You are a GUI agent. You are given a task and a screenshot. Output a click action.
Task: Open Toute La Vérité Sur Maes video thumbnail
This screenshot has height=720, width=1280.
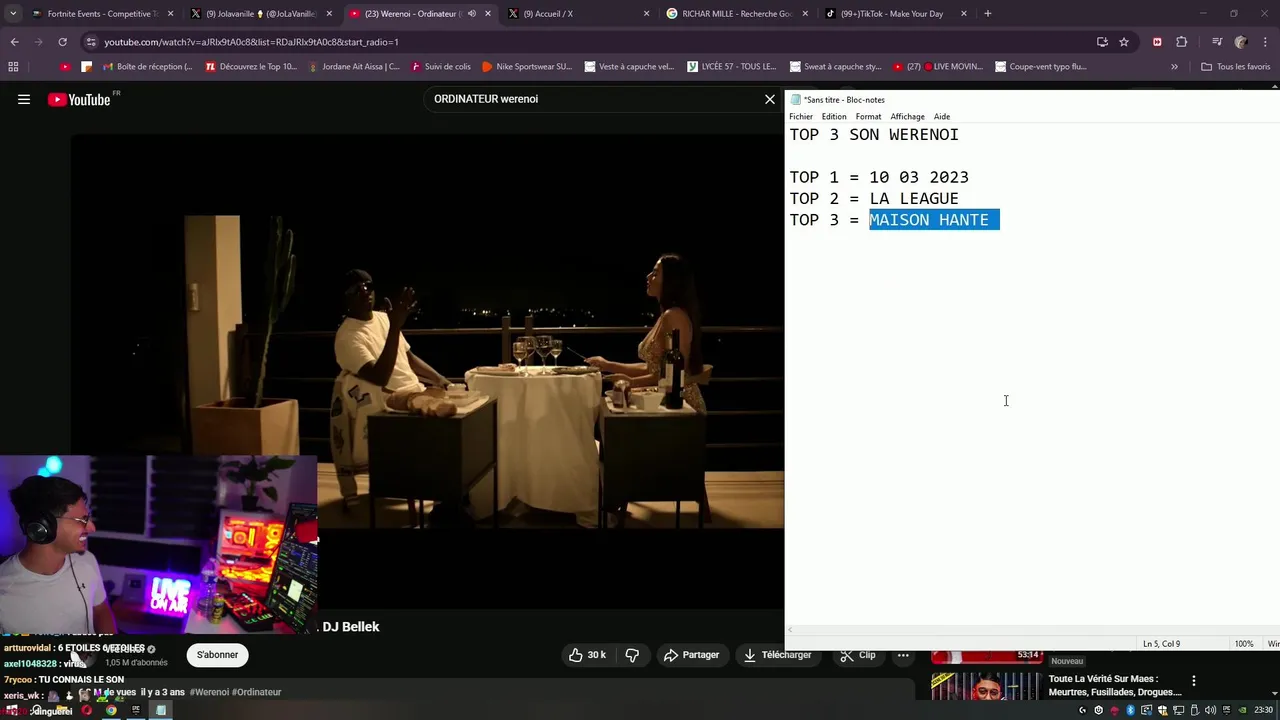986,685
